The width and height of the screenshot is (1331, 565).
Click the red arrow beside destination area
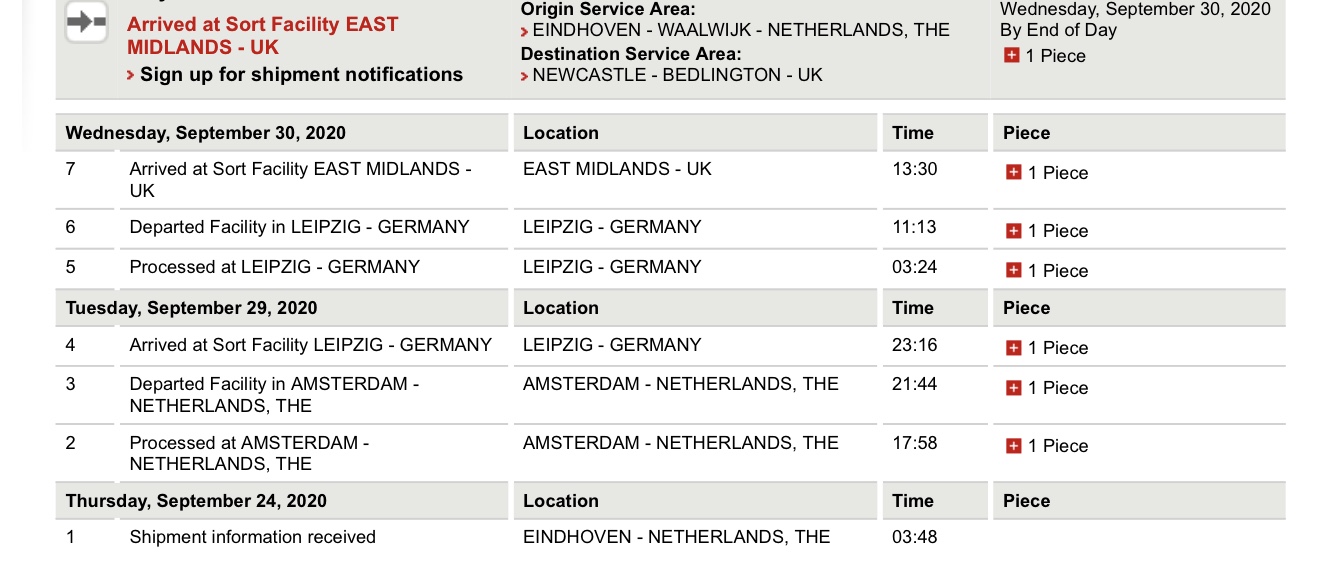click(524, 76)
